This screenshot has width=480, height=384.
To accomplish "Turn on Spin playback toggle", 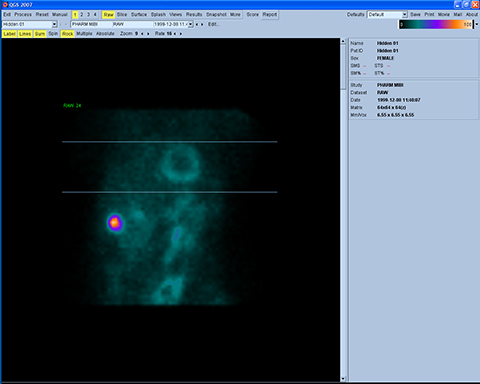I will click(53, 34).
